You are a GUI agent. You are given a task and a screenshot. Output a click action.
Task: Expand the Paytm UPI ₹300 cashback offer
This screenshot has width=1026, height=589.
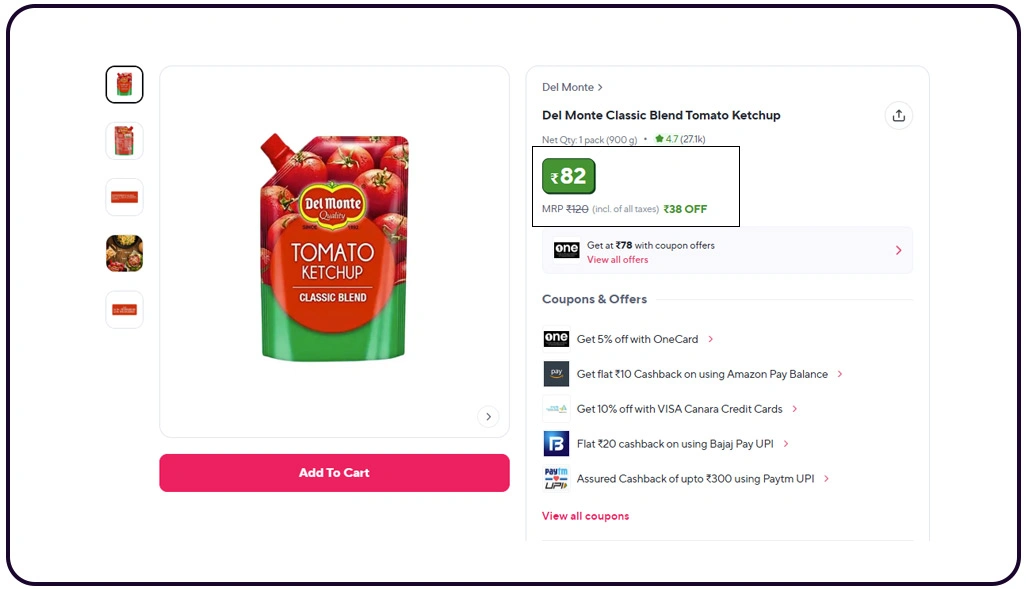pyautogui.click(x=826, y=478)
